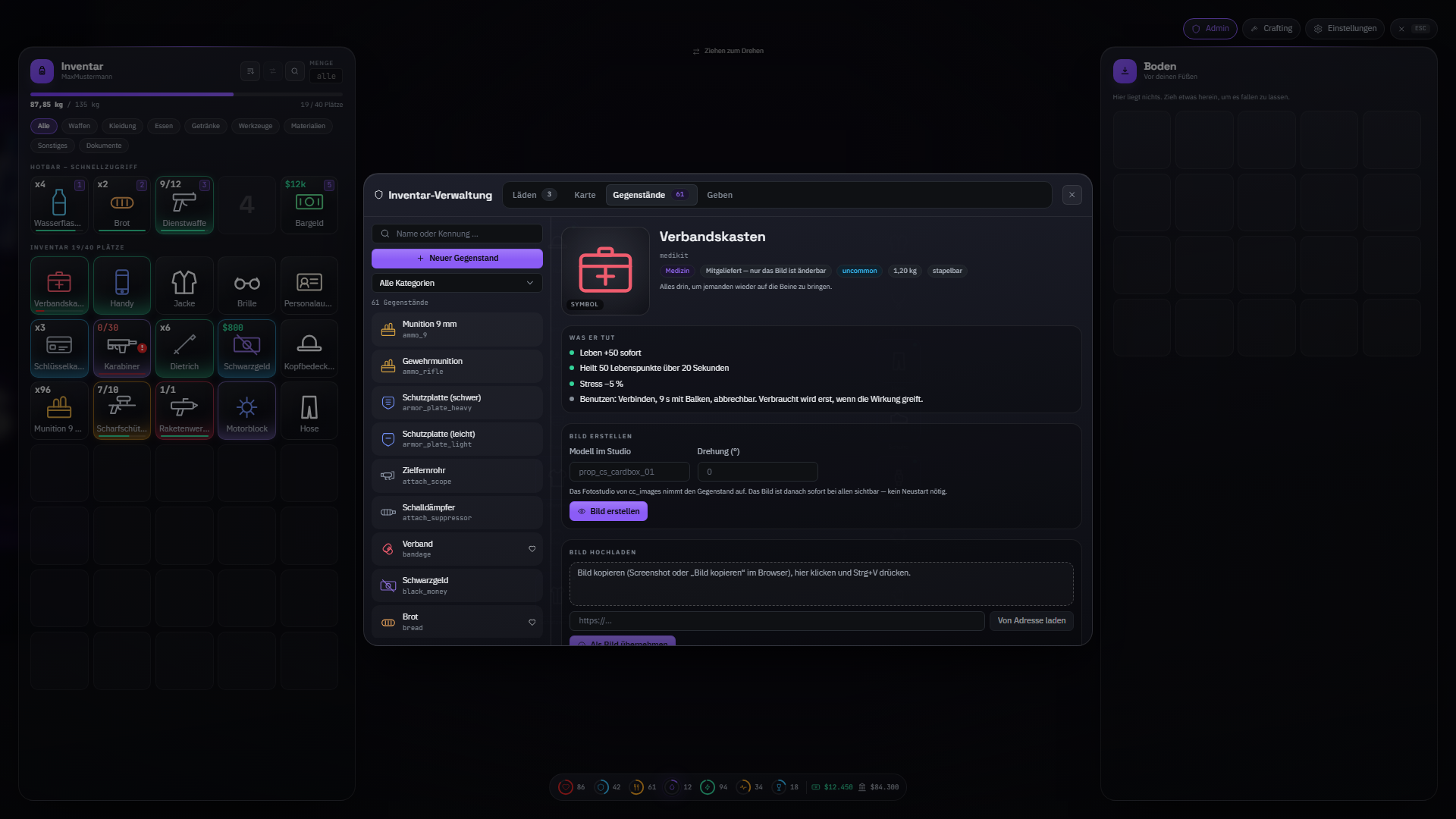This screenshot has width=1456, height=819.
Task: Open the Läden tab
Action: coord(535,195)
